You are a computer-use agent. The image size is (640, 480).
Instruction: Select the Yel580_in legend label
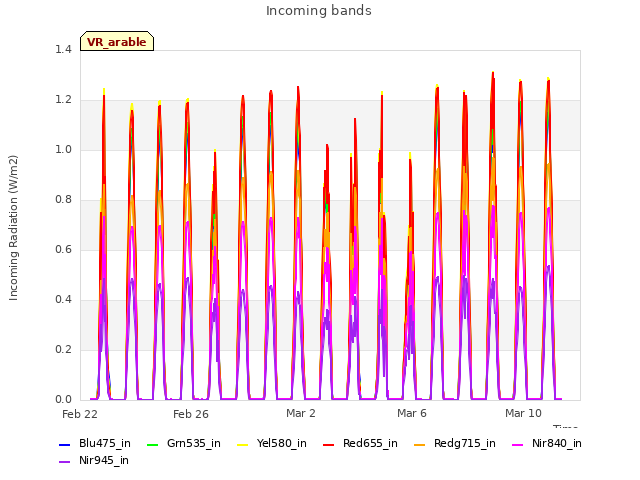pyautogui.click(x=282, y=443)
